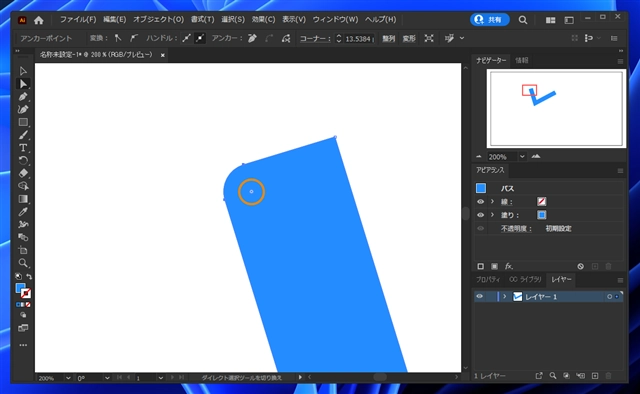Select the Direct Selection tool
Image resolution: width=640 pixels, height=394 pixels.
[x=23, y=84]
